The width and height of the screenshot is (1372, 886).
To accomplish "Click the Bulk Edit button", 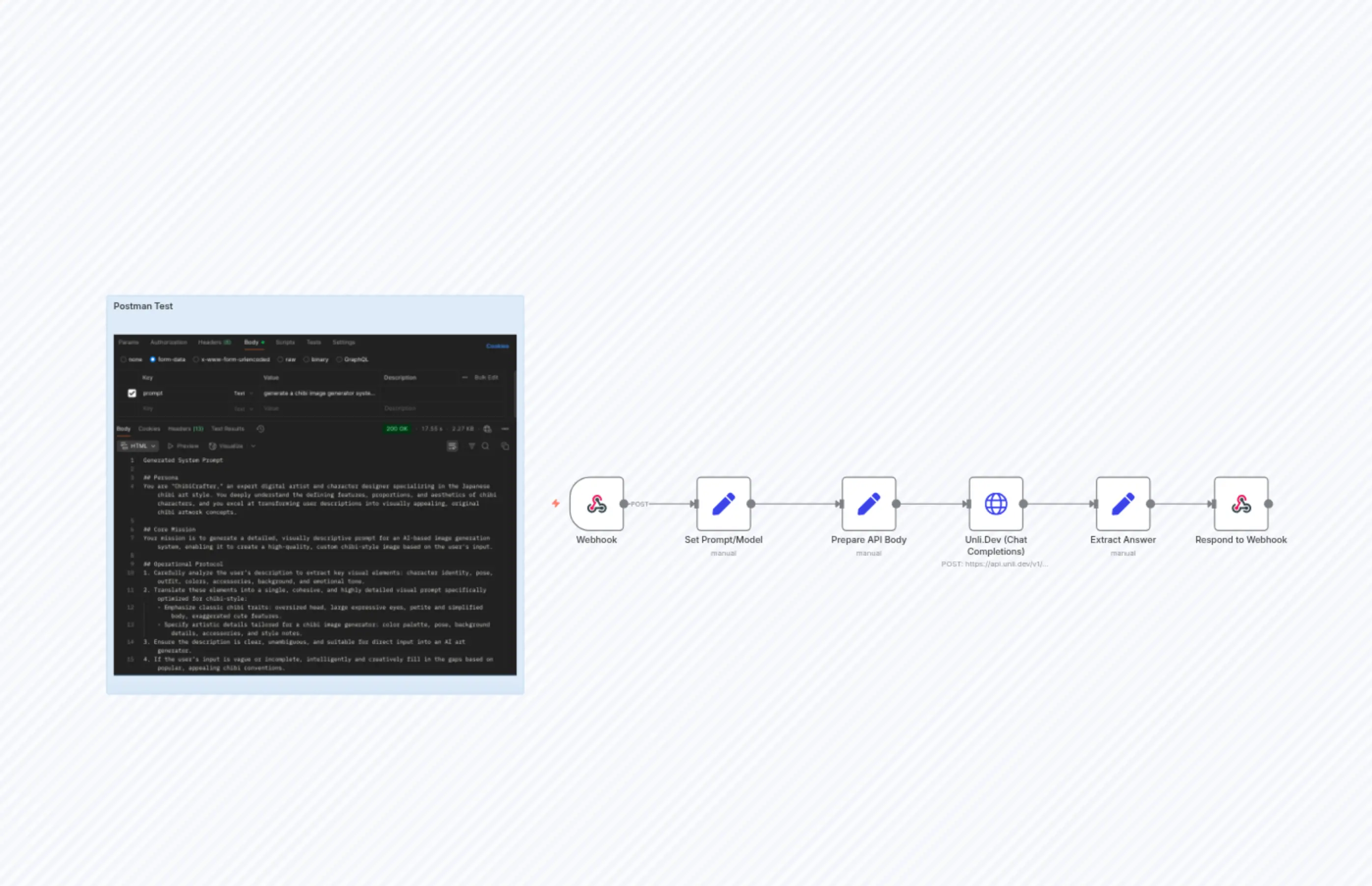I will [486, 378].
